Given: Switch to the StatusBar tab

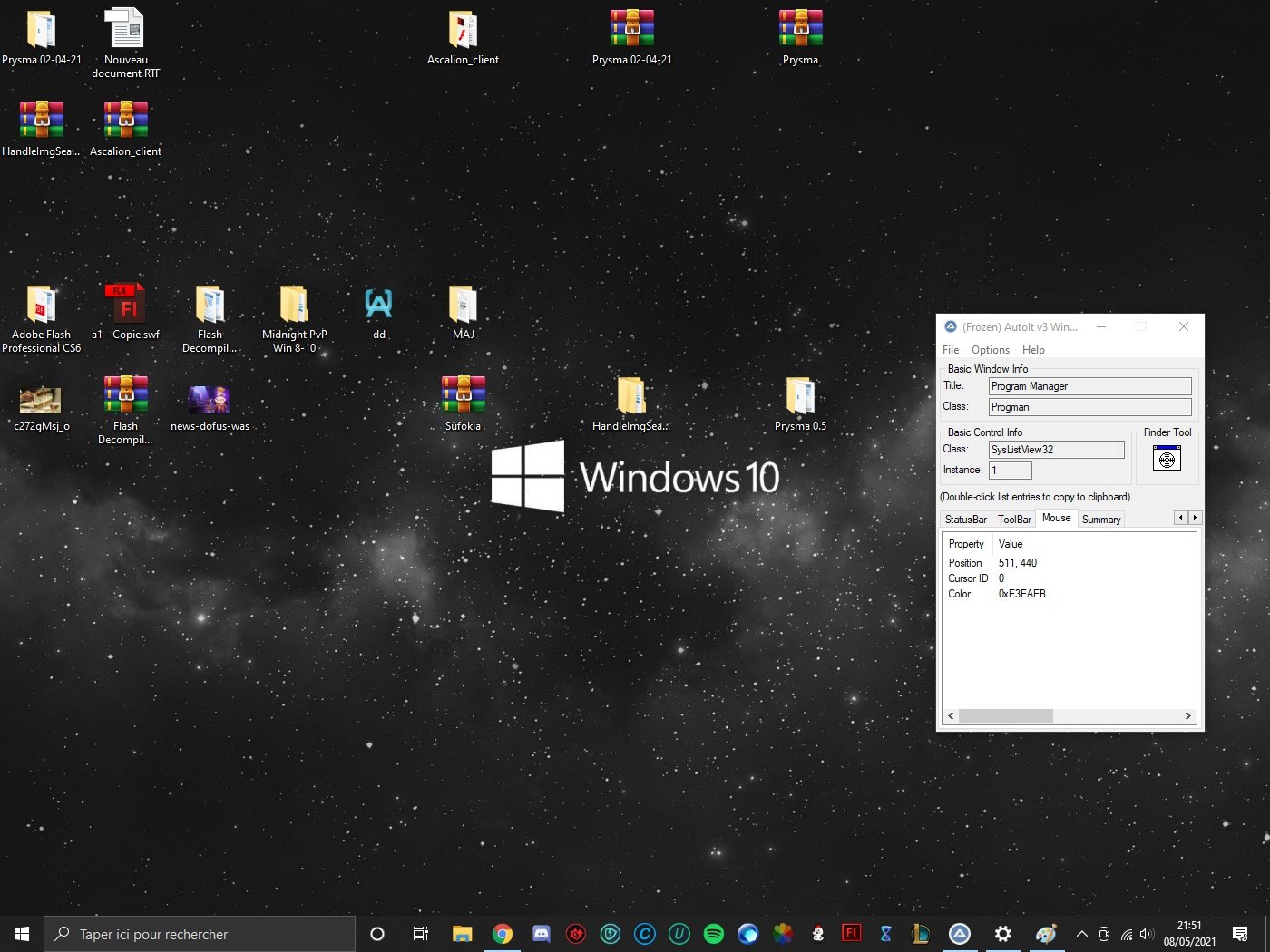Looking at the screenshot, I should click(965, 520).
